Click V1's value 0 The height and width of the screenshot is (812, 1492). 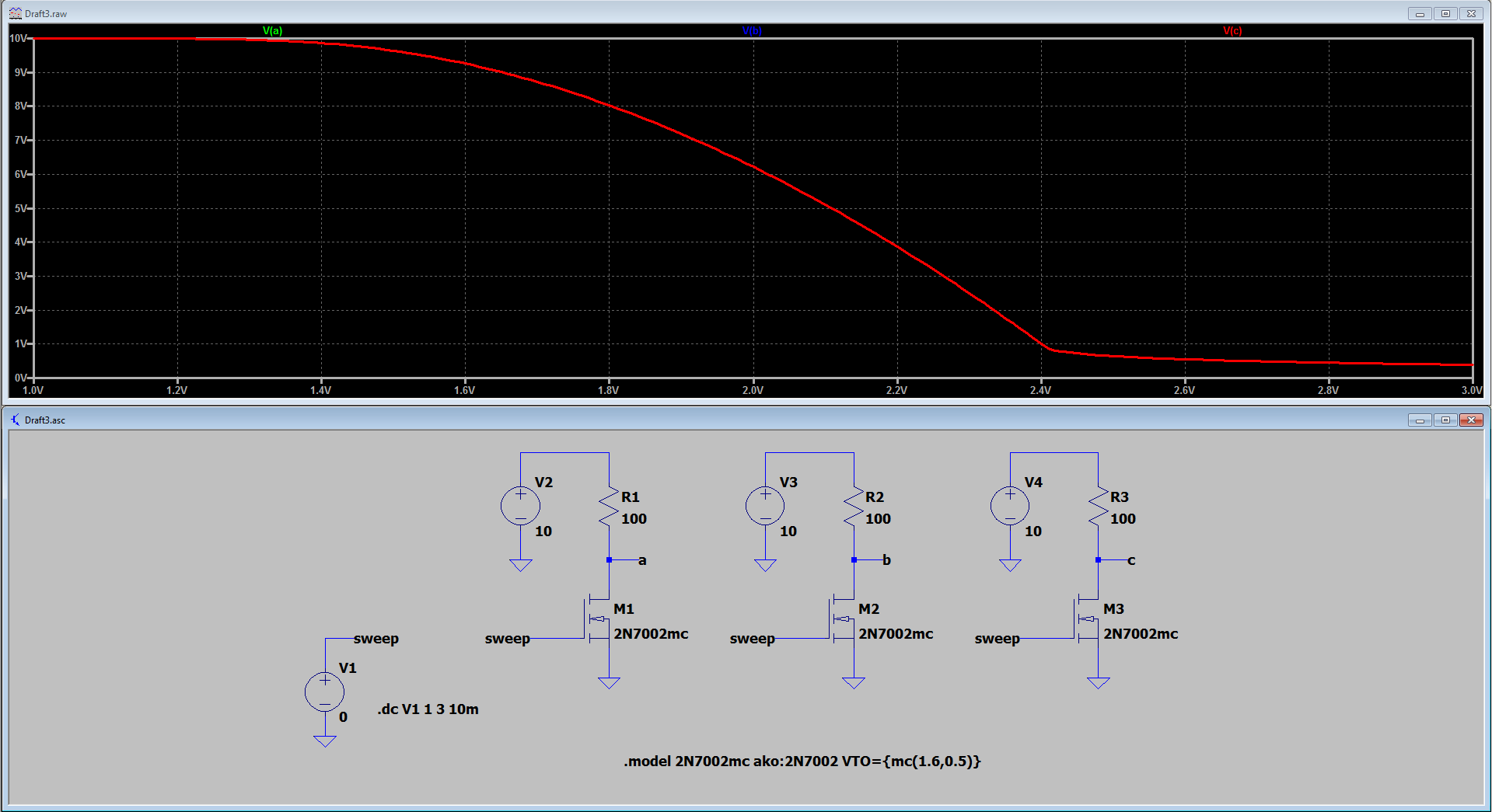pyautogui.click(x=343, y=716)
